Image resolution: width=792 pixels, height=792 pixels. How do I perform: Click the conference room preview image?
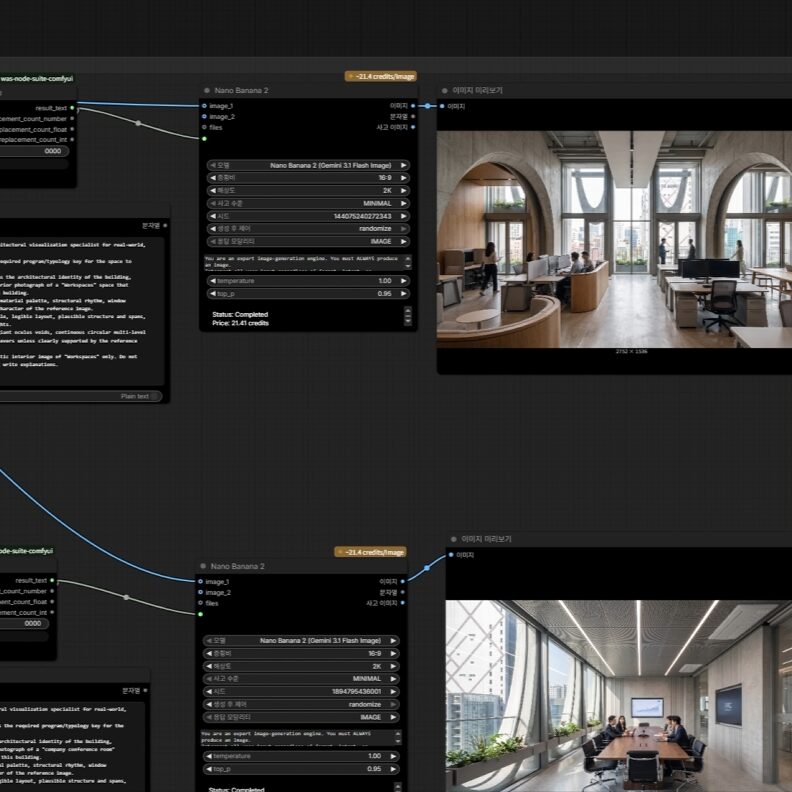pos(619,696)
